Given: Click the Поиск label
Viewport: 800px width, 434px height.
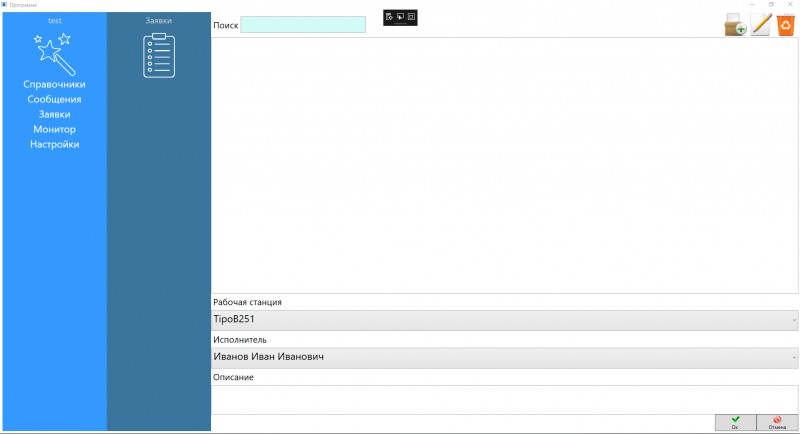Looking at the screenshot, I should (226, 25).
